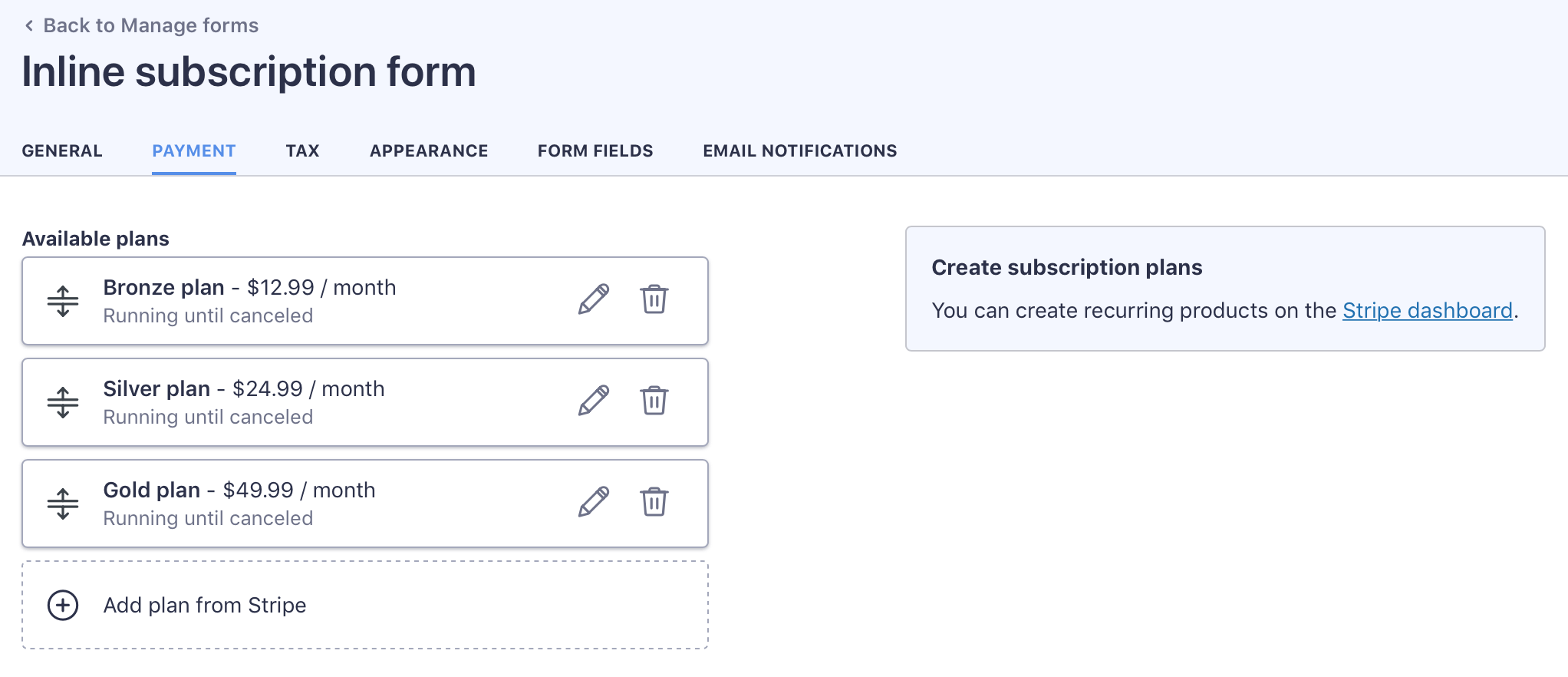Viewport: 1568px width, 677px height.
Task: Trash the Gold plan
Action: pyautogui.click(x=654, y=502)
